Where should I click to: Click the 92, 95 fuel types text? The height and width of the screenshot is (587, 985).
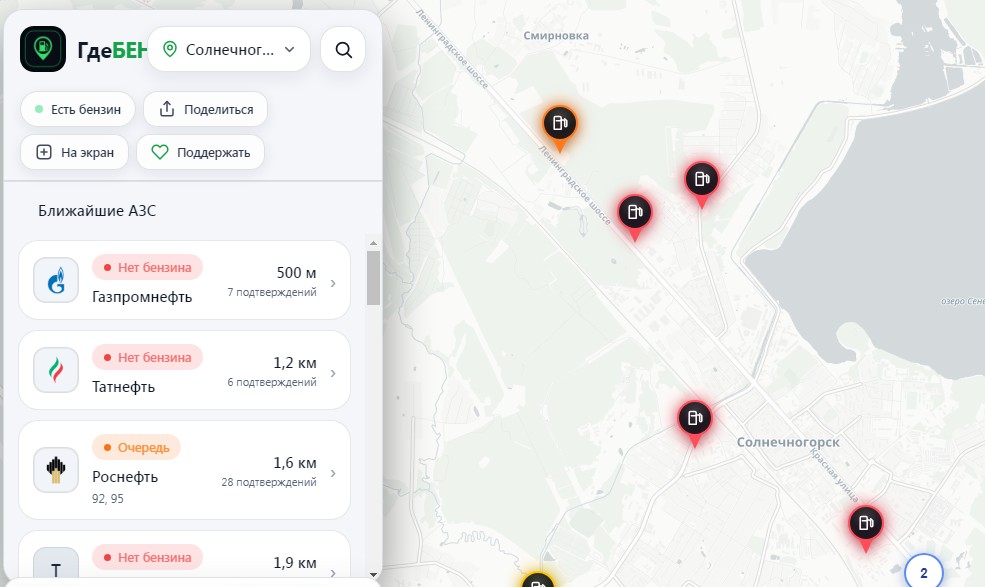(108, 499)
